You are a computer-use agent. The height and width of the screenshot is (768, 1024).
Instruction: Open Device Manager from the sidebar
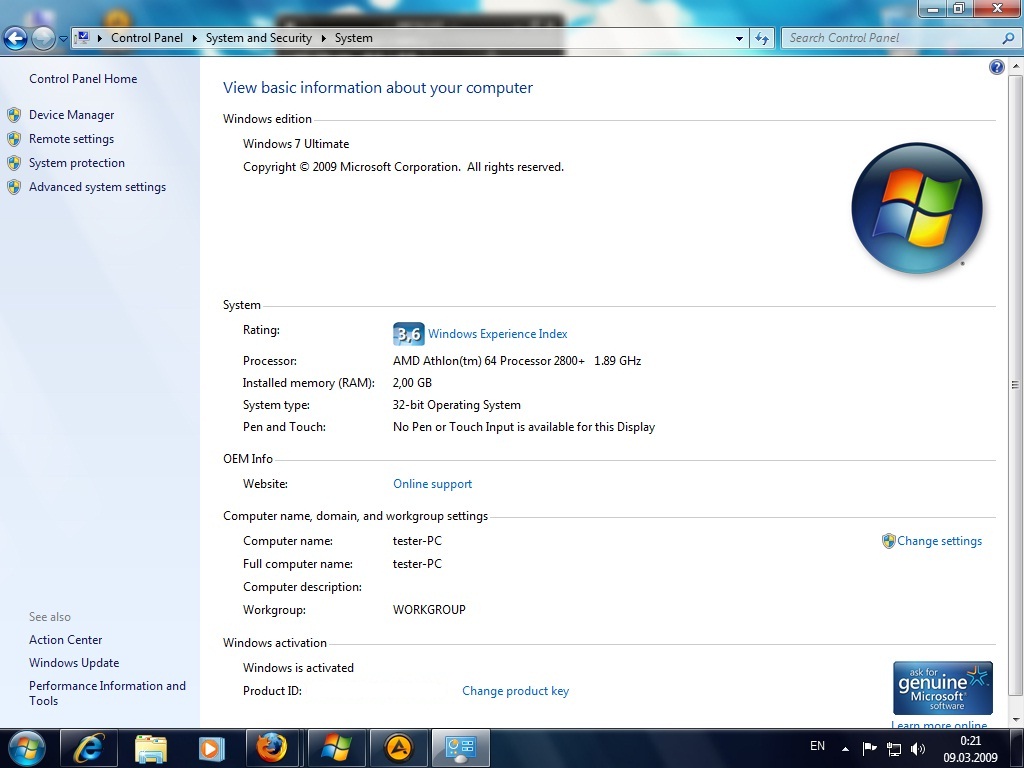[x=71, y=115]
